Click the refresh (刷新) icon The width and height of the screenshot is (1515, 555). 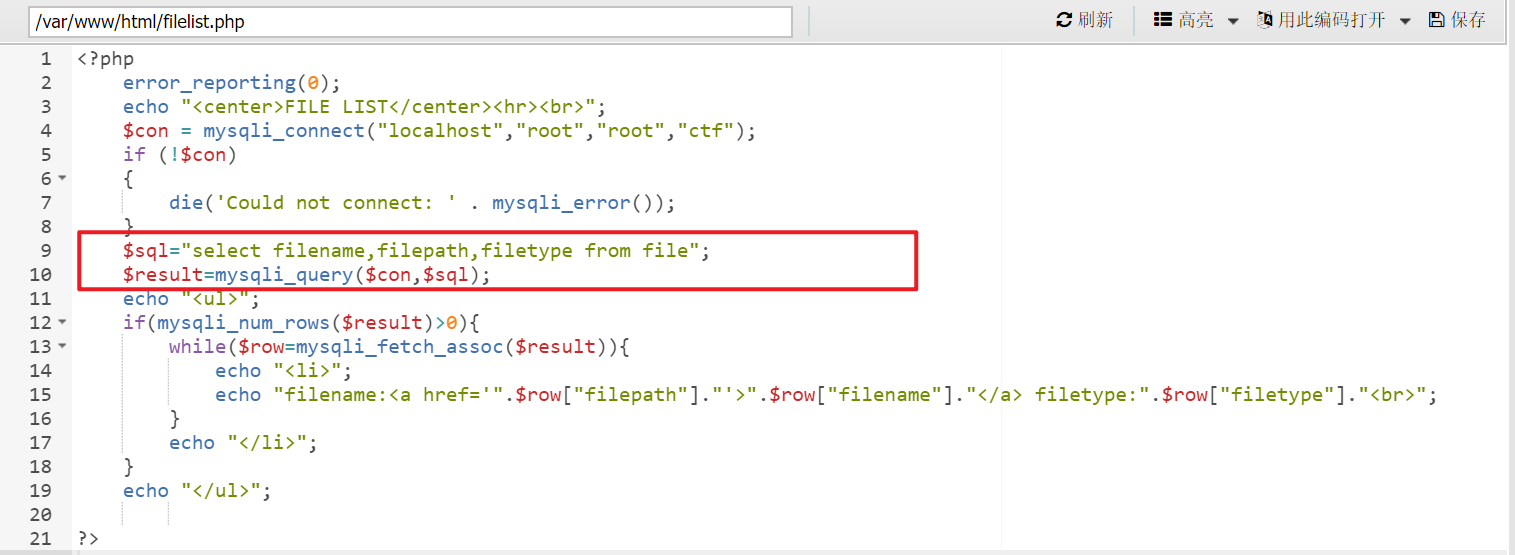1064,20
